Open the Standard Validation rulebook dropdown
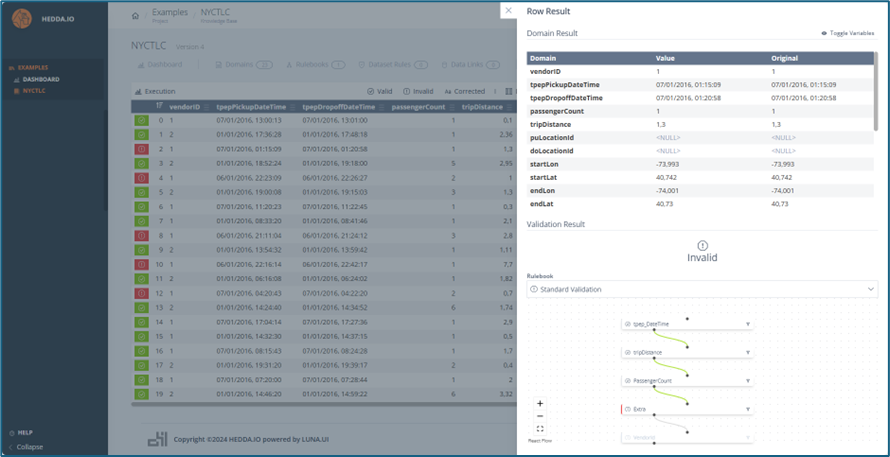 click(701, 289)
